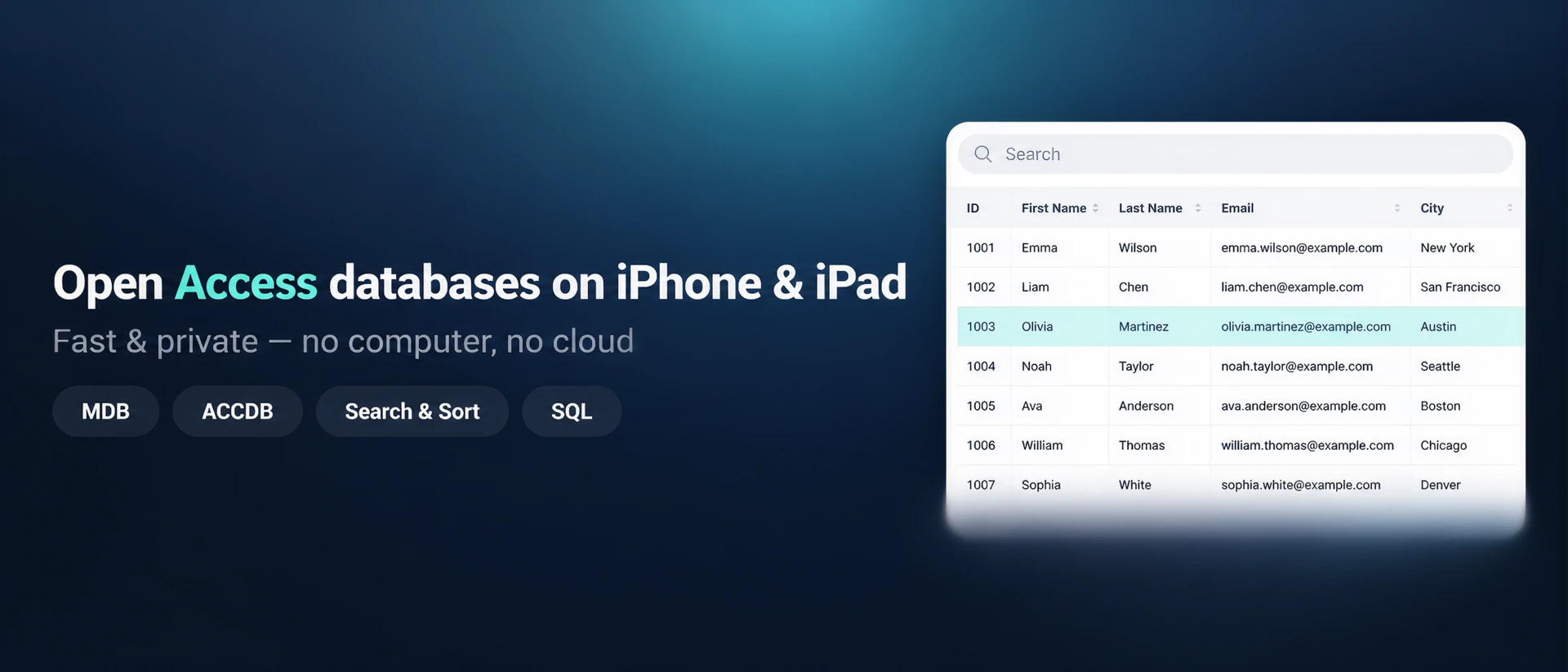Click the Seattle city cell
The image size is (1568, 672).
click(x=1440, y=367)
